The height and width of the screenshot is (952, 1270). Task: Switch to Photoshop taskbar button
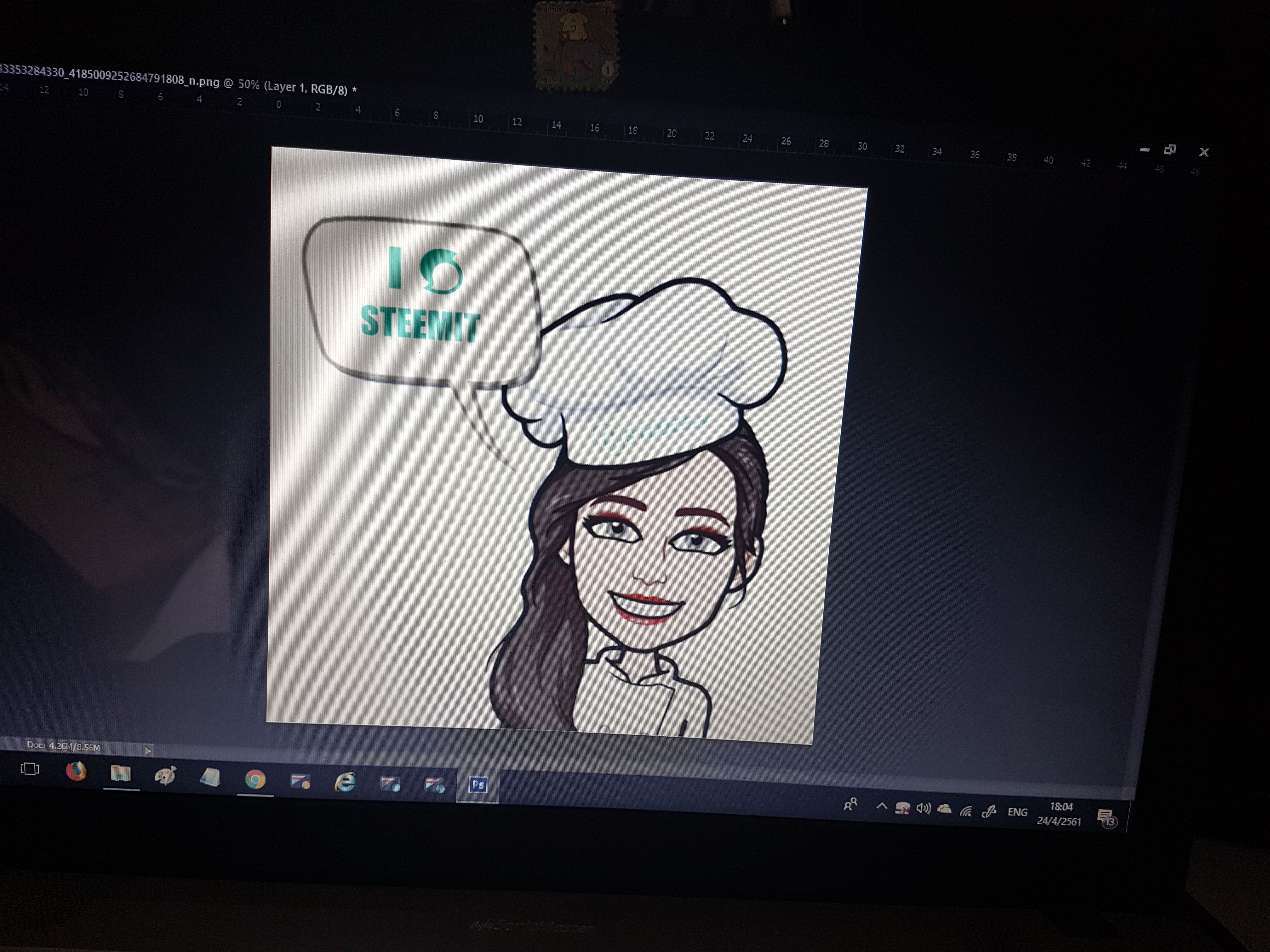478,785
